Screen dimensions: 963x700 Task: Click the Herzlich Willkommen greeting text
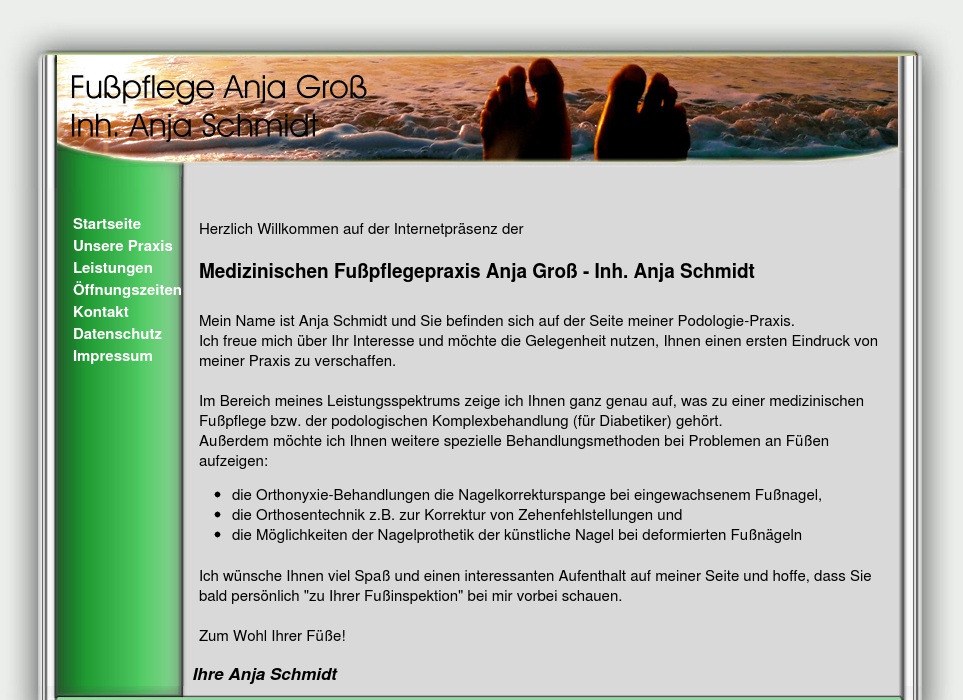pyautogui.click(x=361, y=228)
